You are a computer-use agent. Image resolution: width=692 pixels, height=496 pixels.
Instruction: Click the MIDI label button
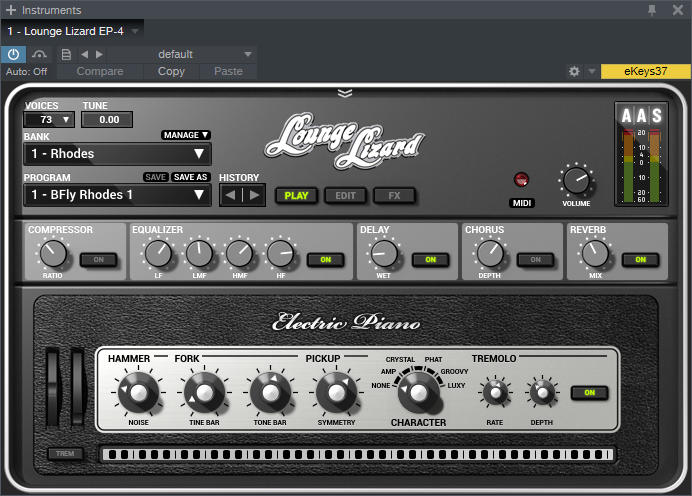click(x=522, y=203)
